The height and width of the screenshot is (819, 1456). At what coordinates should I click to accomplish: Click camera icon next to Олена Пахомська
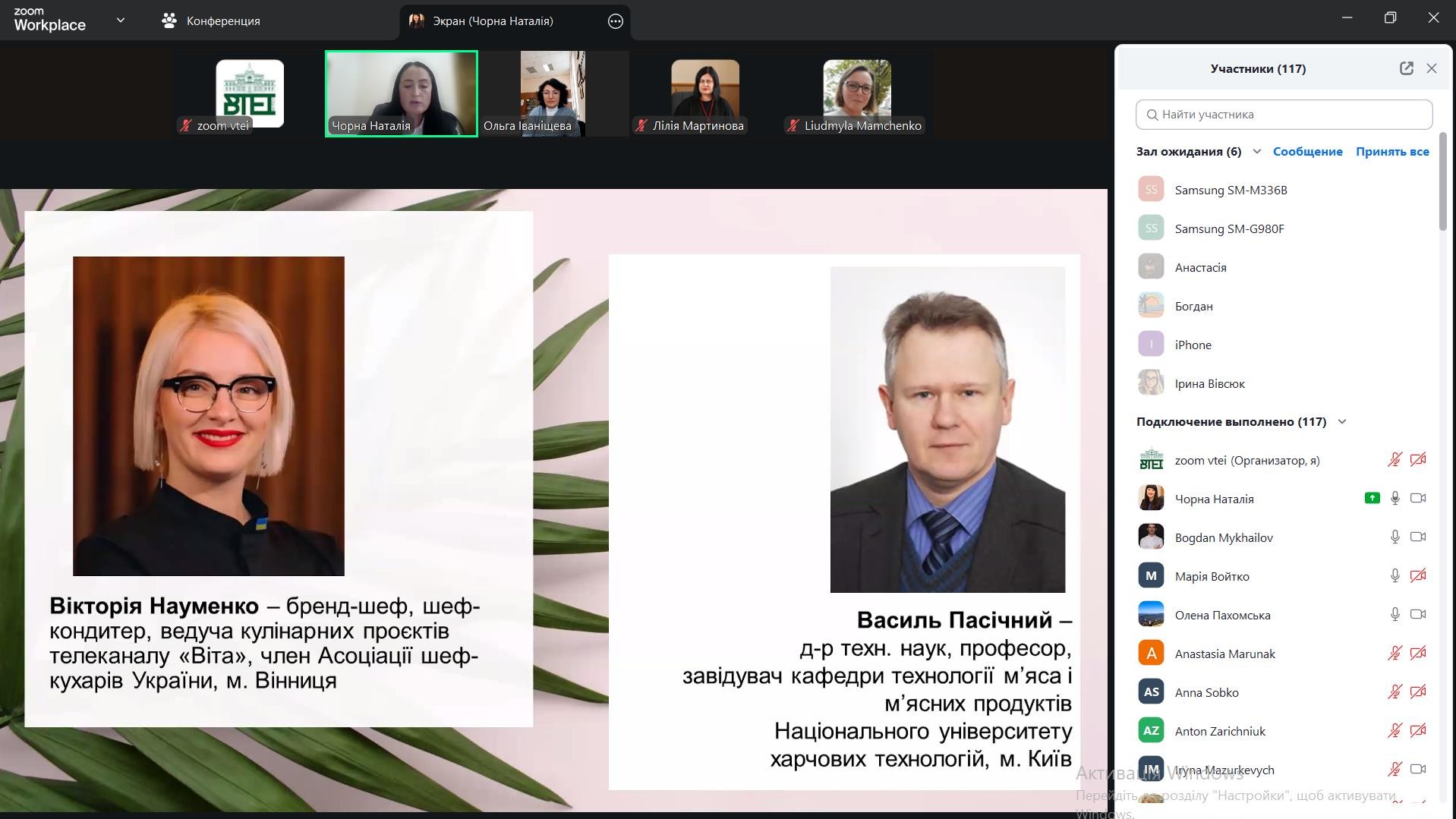click(x=1417, y=615)
